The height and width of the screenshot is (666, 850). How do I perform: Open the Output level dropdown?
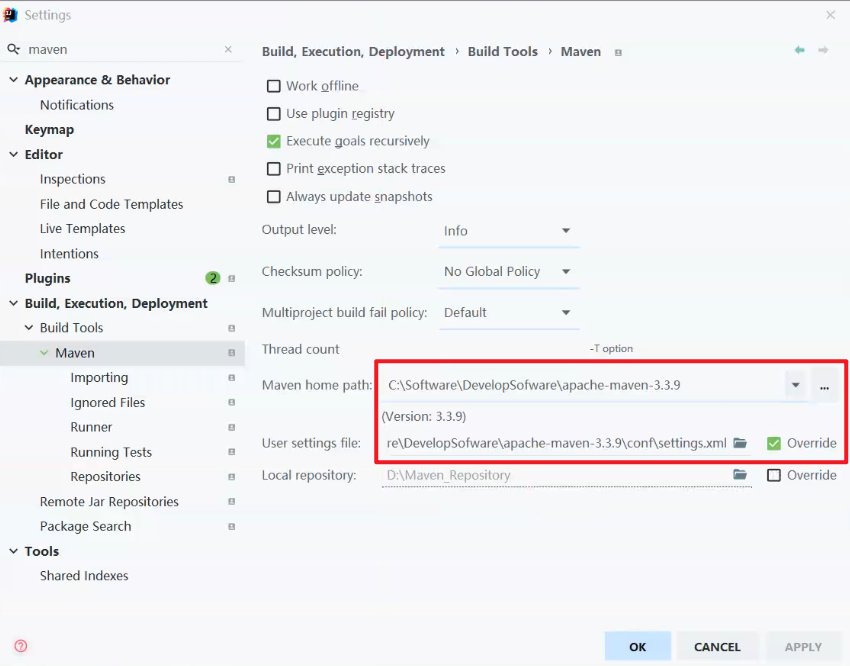[508, 231]
